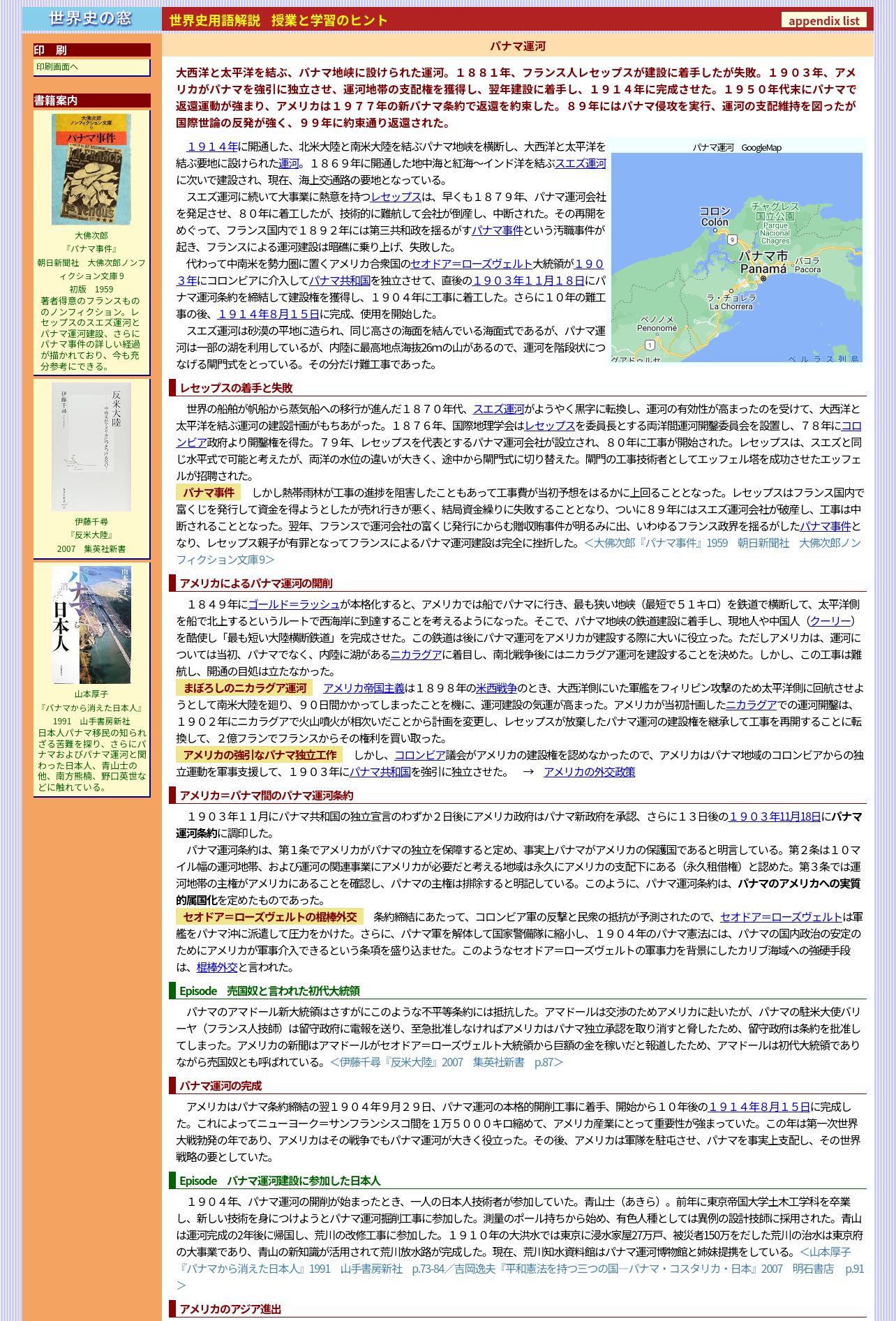
Task: Open the １９１４年８月１５日 link in intro paragraph
Action: point(269,314)
